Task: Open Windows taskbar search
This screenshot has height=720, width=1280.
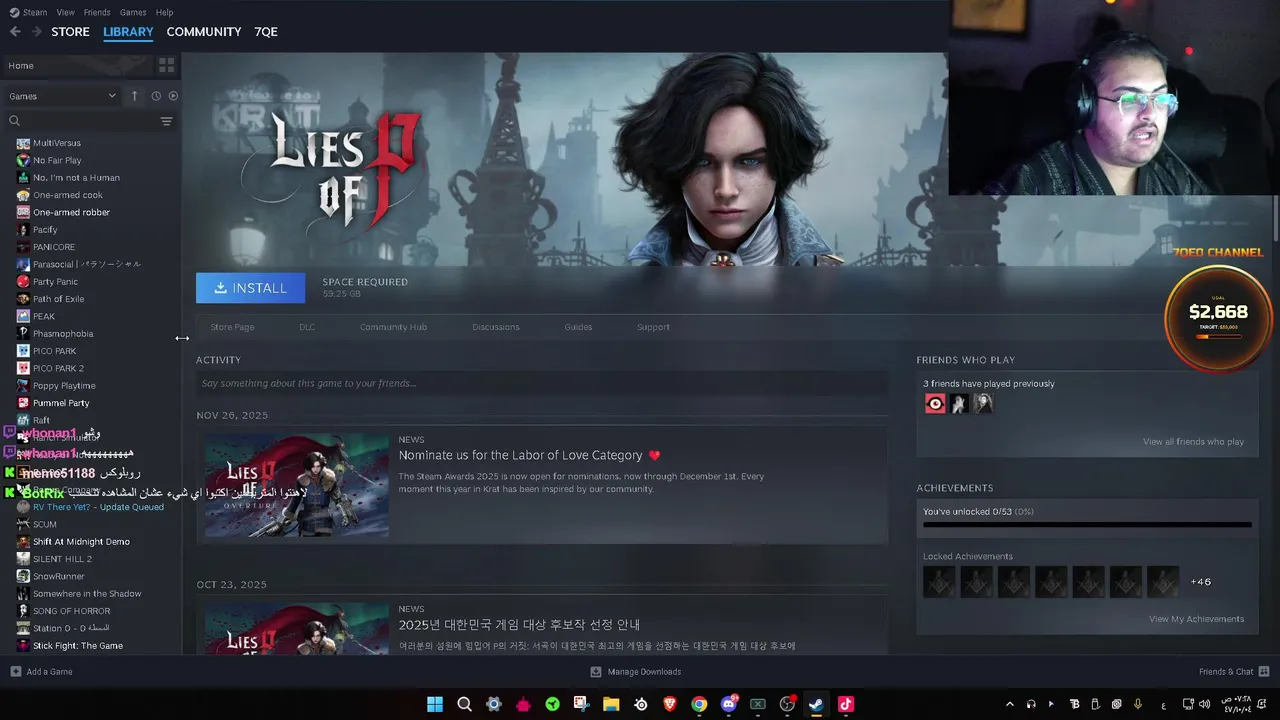Action: pos(464,704)
